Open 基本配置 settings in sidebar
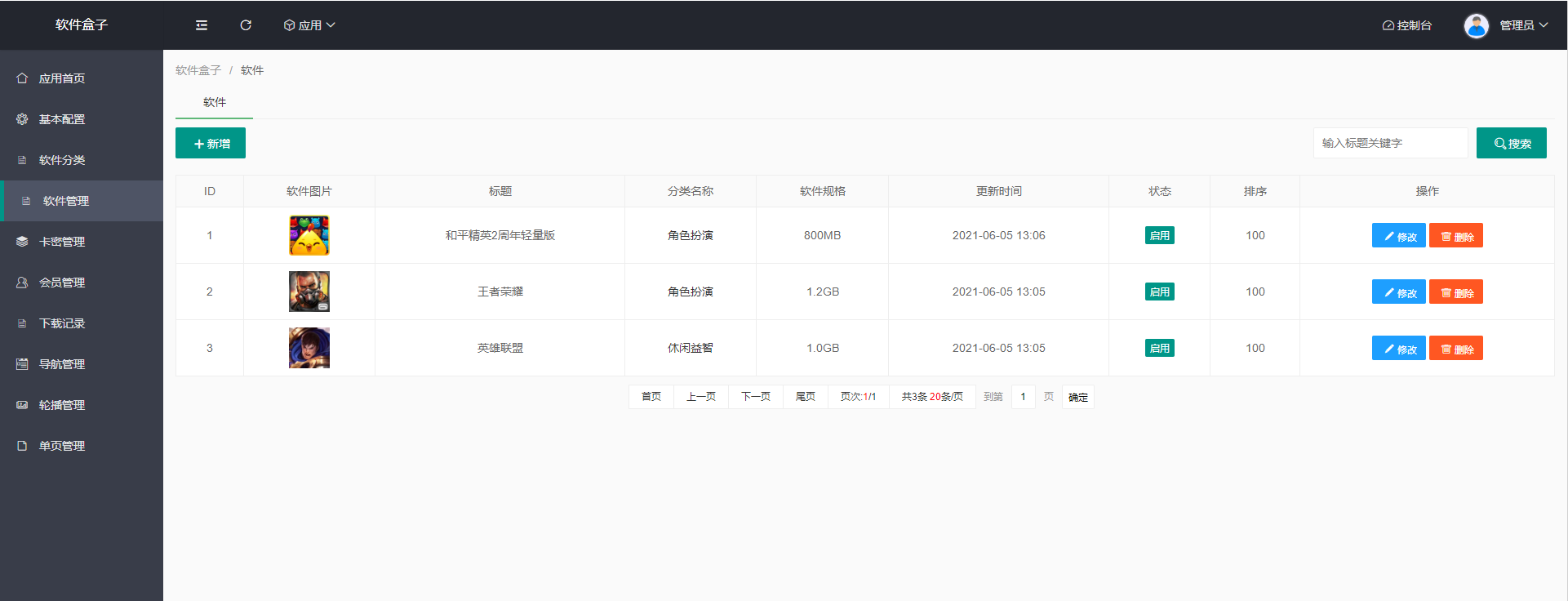 [62, 119]
